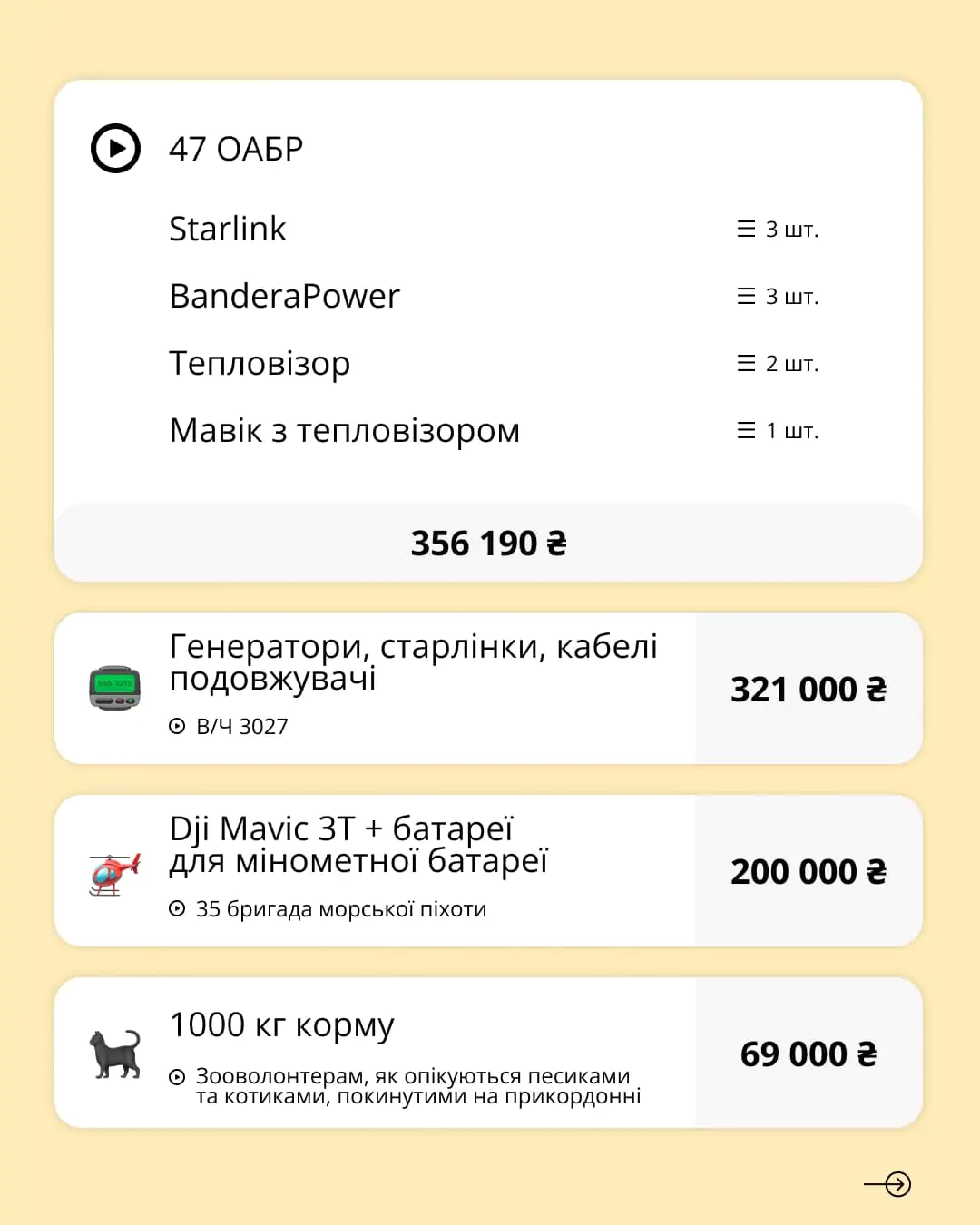980x1225 pixels.
Task: Select the BanderaPower item label
Action: 284,296
